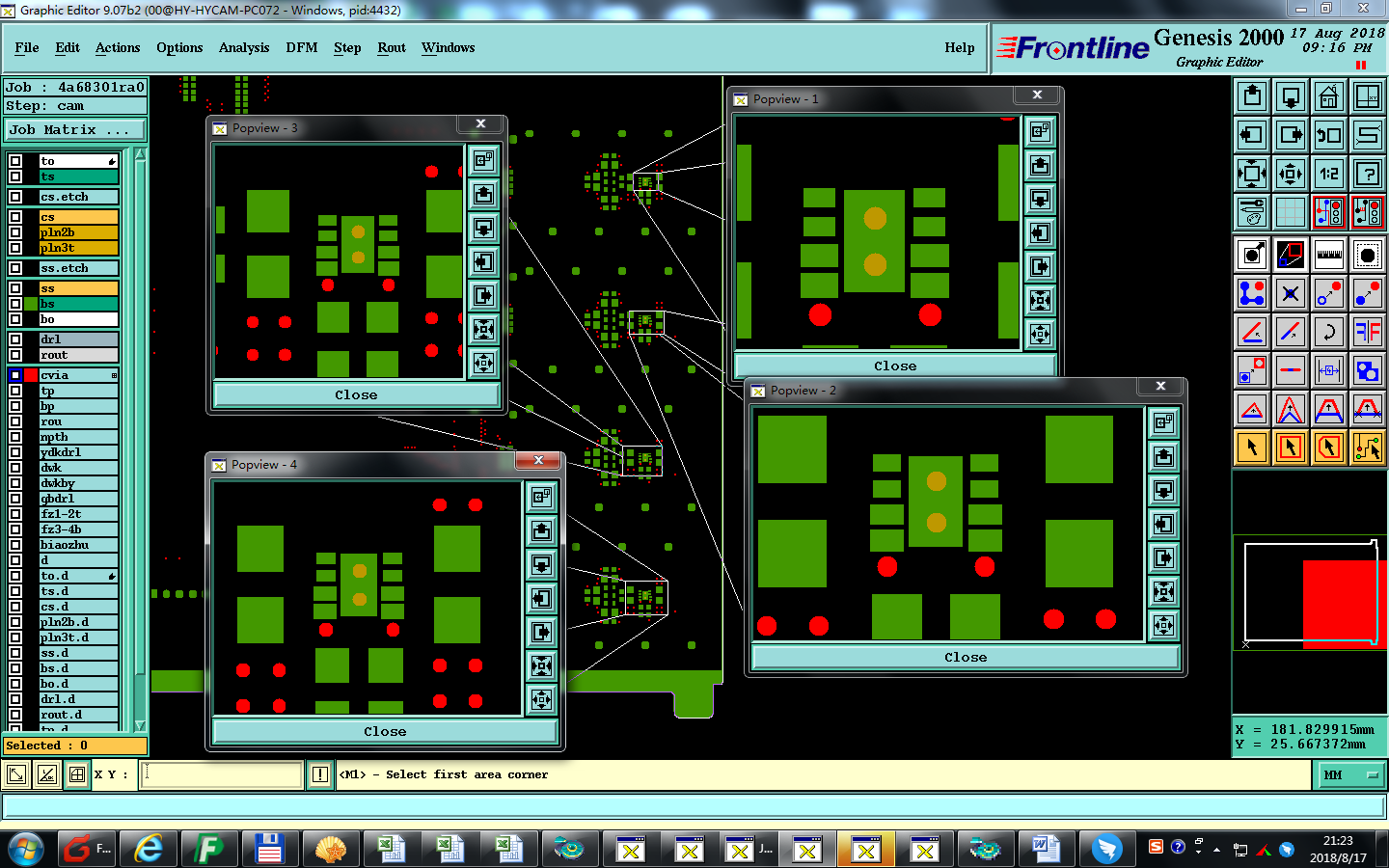Toggle the checkbox for layer cs.etch
Viewport: 1389px width, 868px height.
pos(15,197)
